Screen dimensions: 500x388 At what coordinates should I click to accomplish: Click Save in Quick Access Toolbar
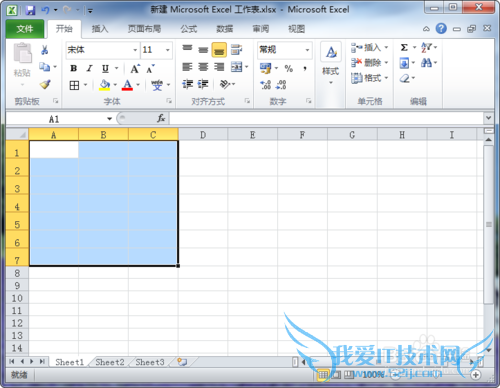(x=30, y=10)
